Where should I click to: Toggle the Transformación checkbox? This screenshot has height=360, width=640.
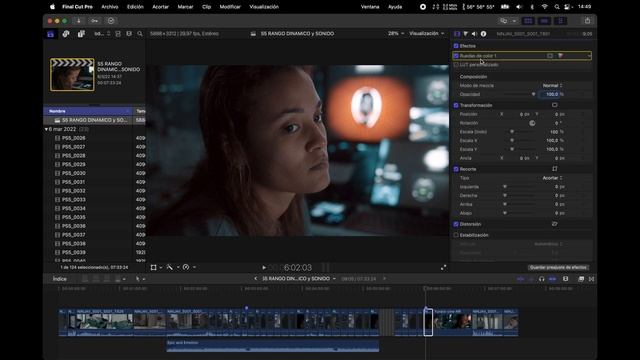click(456, 105)
